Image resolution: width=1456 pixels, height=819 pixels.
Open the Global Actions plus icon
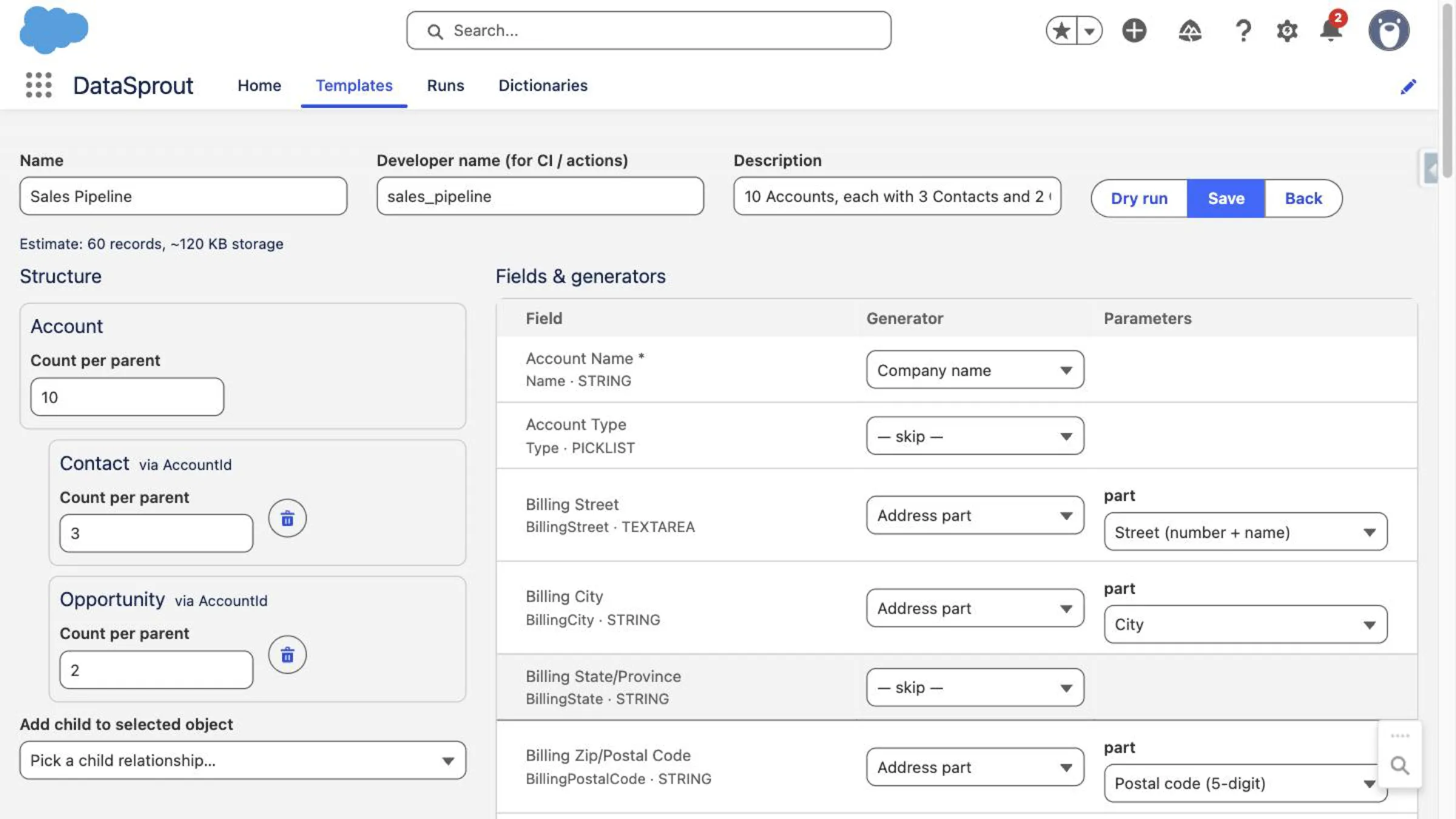(1134, 30)
